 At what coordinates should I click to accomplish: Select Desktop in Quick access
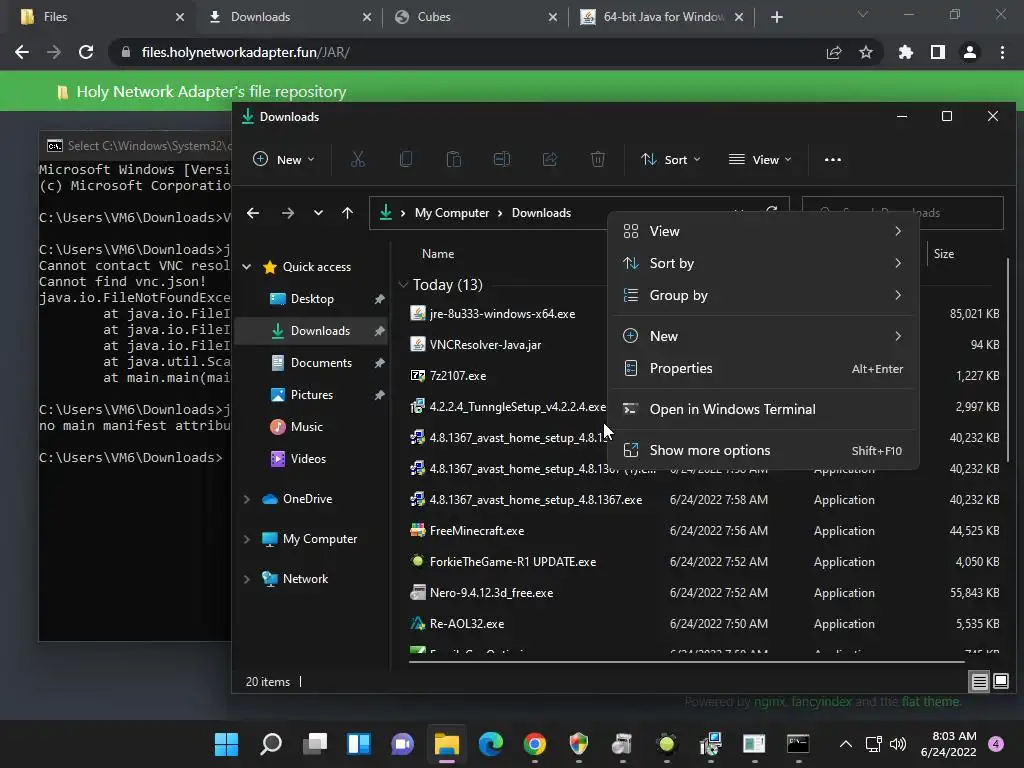coord(312,298)
